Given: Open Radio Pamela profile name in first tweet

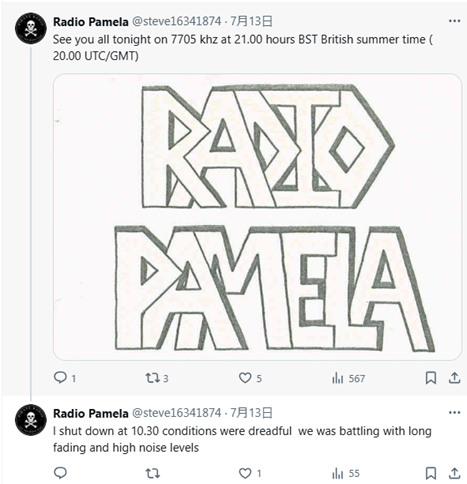Looking at the screenshot, I should coord(91,22).
